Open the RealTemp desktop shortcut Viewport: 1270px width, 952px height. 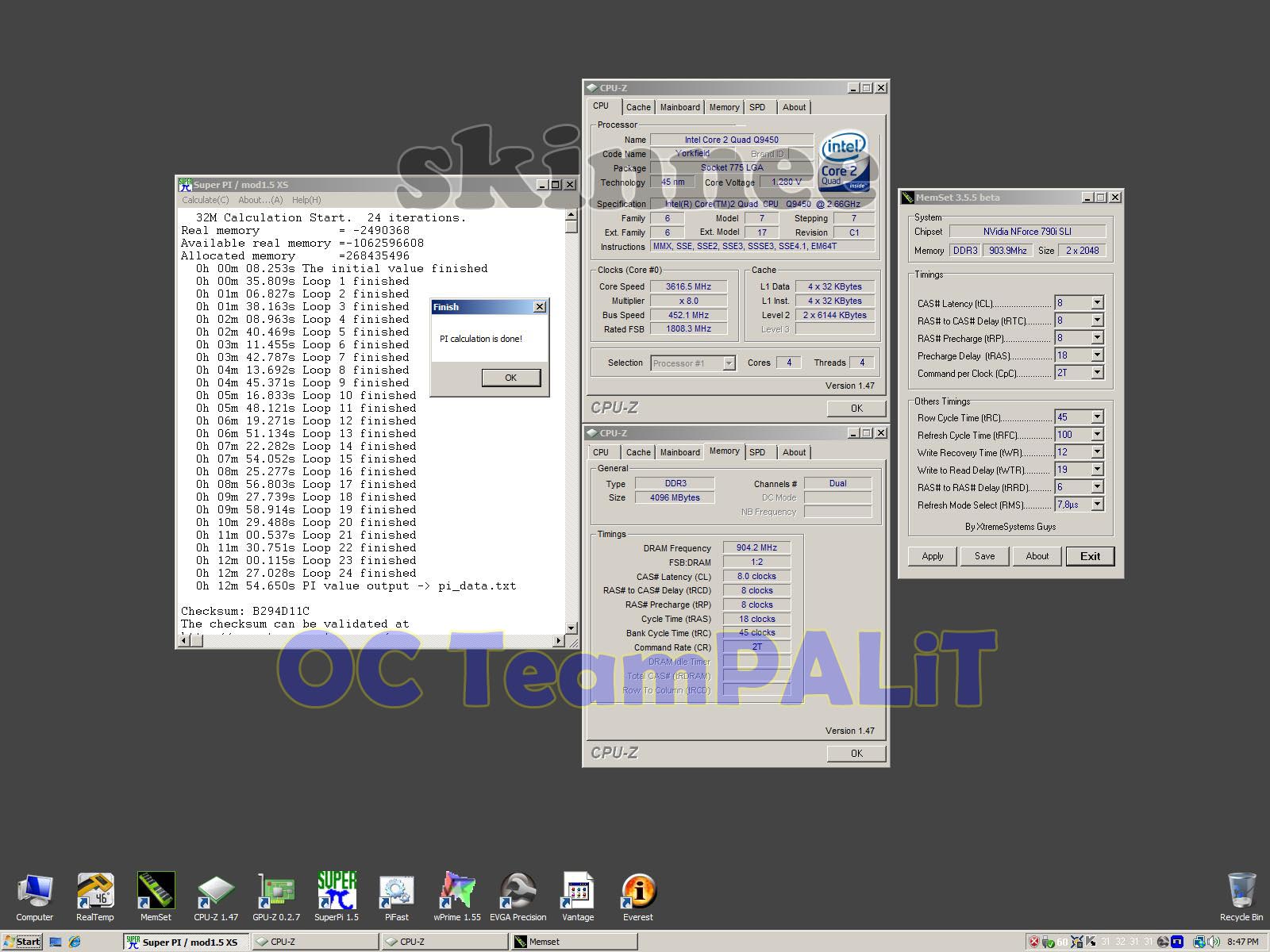(95, 897)
